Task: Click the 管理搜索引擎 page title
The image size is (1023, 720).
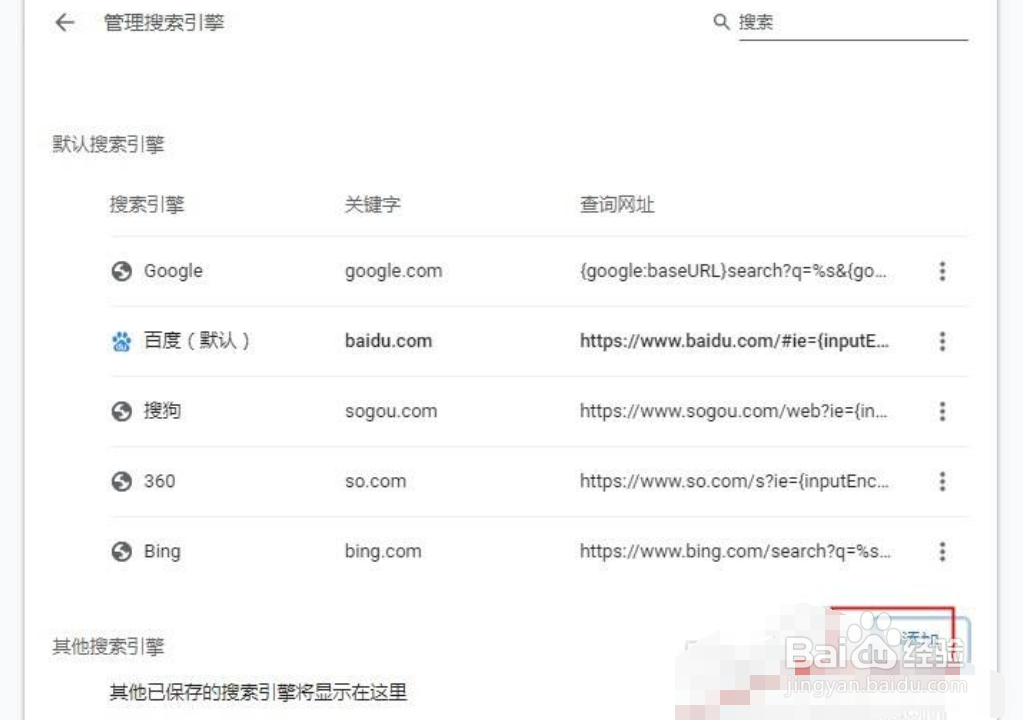Action: coord(164,23)
